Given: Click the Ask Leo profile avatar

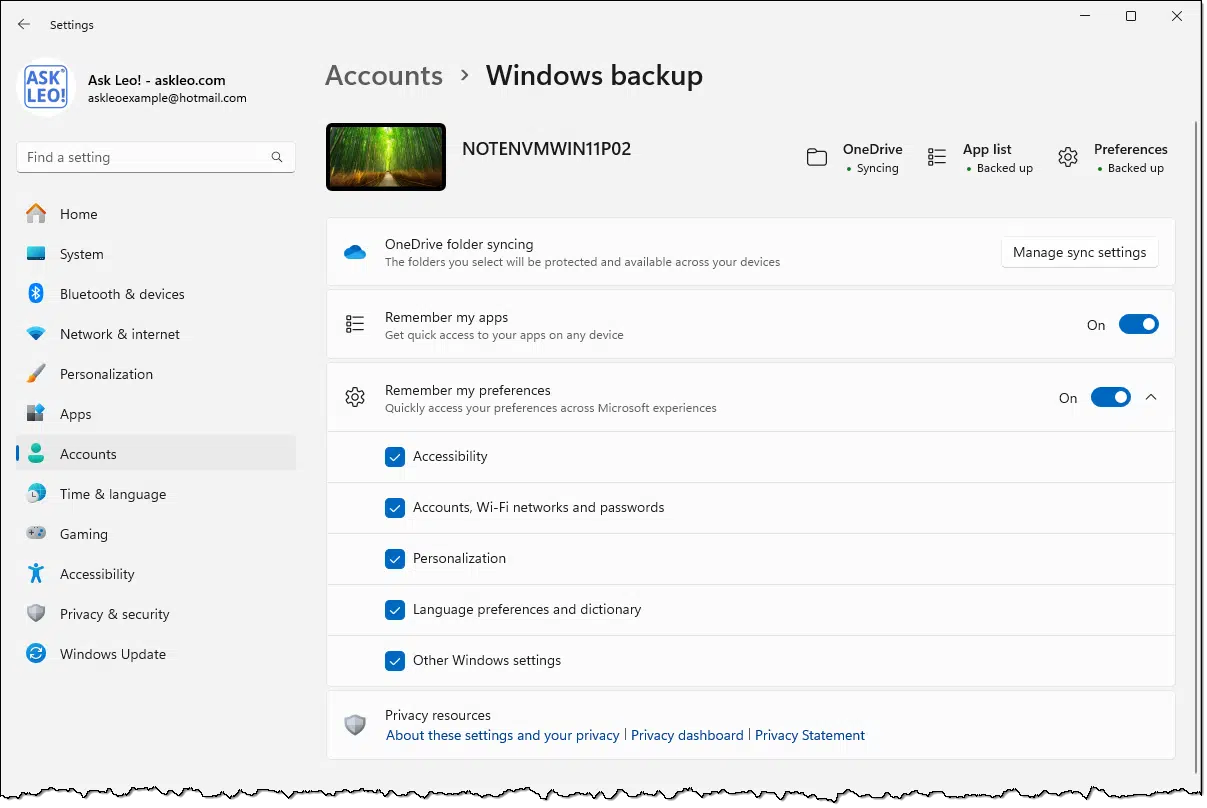Looking at the screenshot, I should [x=46, y=88].
